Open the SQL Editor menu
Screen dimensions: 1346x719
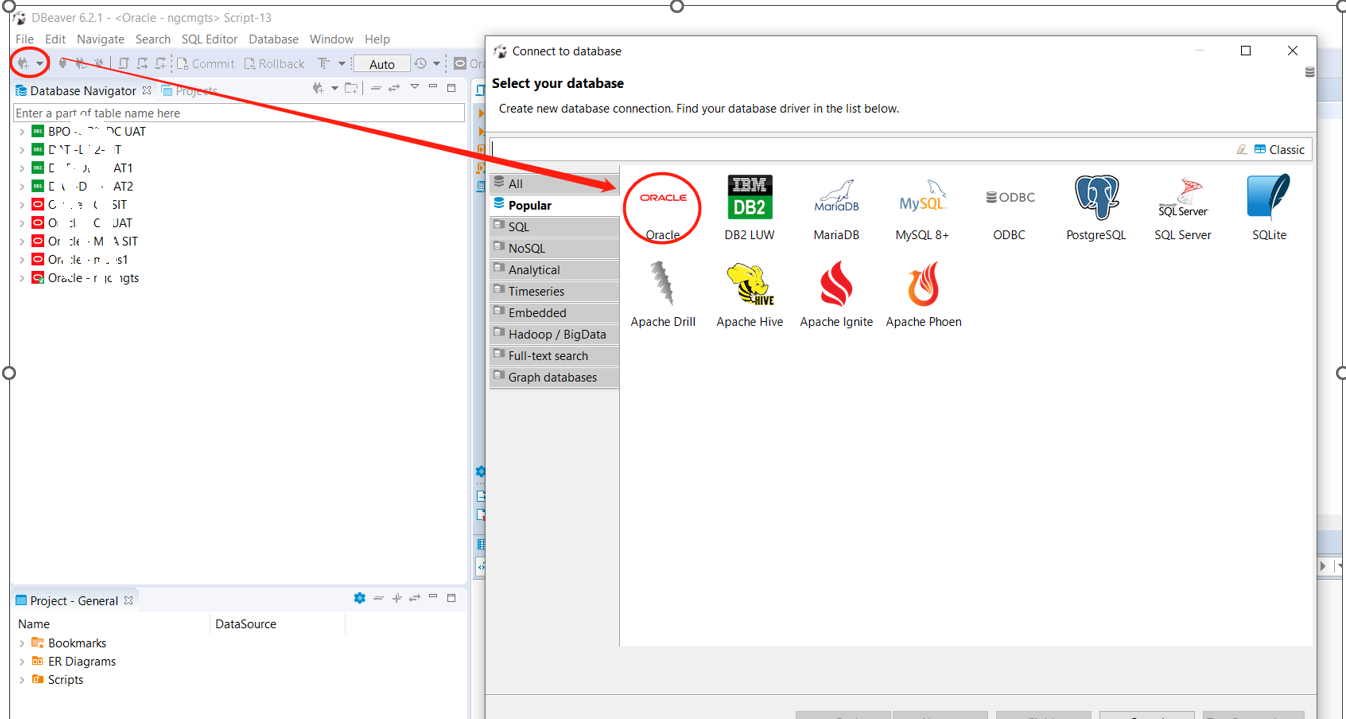[x=209, y=39]
